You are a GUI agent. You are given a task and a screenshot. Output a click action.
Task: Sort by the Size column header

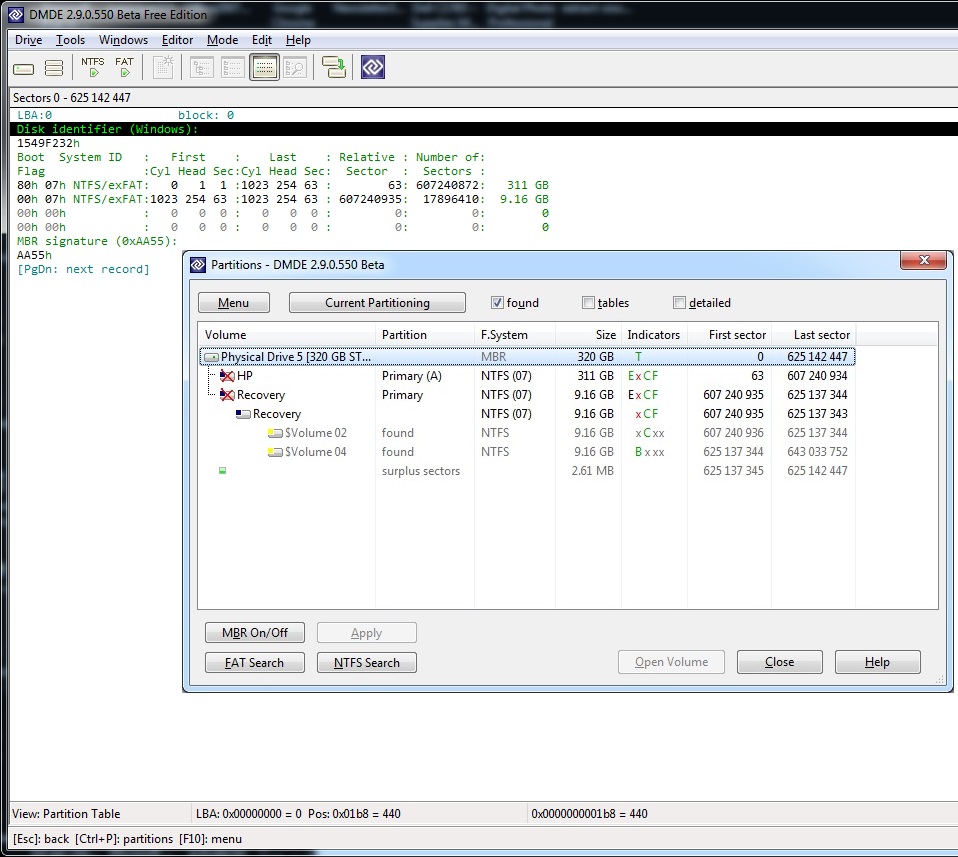tap(588, 335)
